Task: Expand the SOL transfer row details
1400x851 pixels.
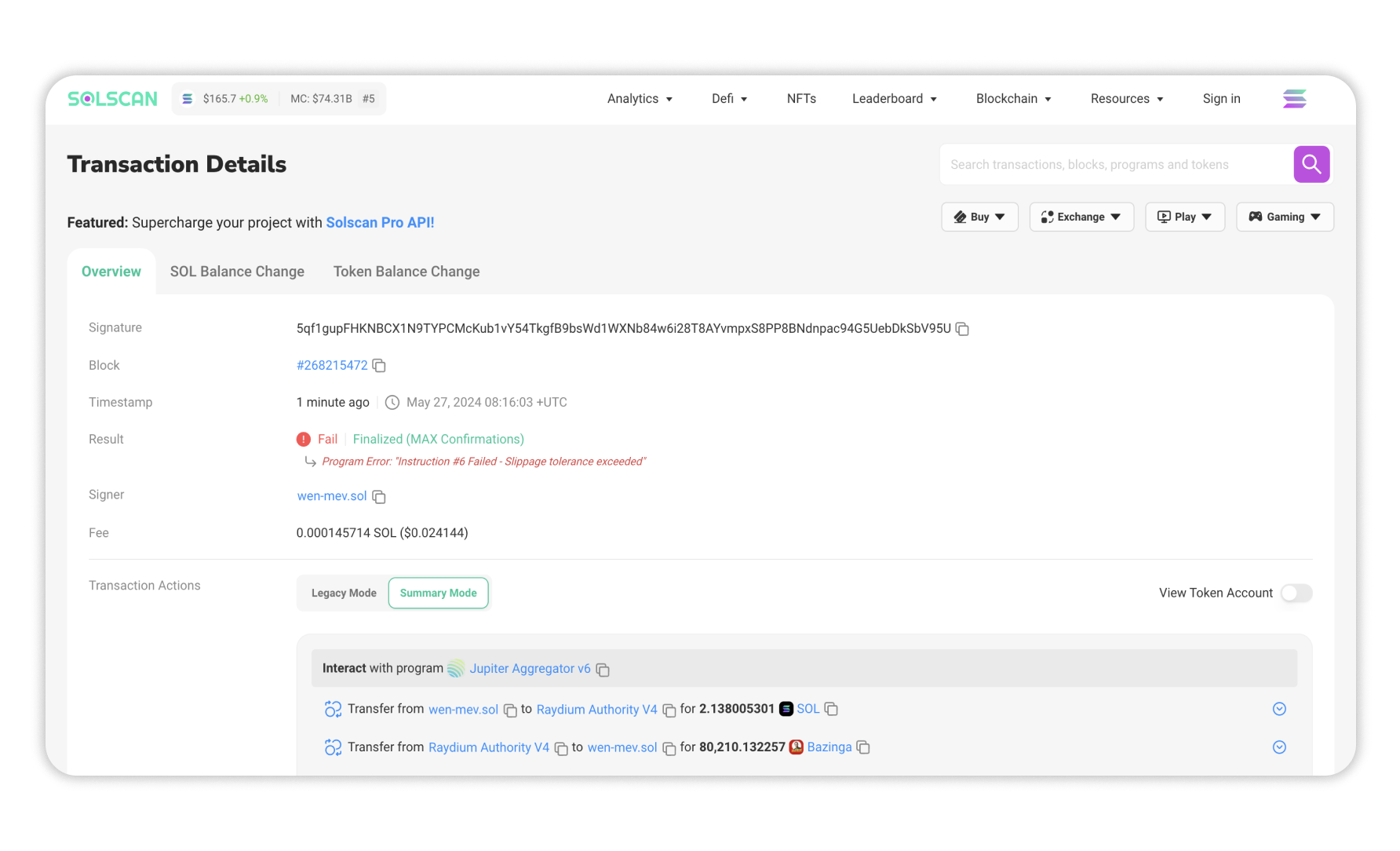Action: coord(1279,710)
